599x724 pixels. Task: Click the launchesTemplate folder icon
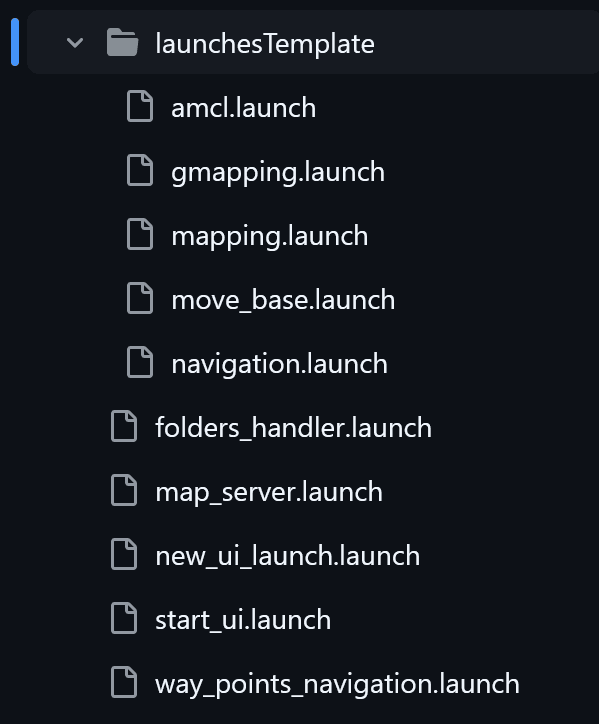(122, 42)
